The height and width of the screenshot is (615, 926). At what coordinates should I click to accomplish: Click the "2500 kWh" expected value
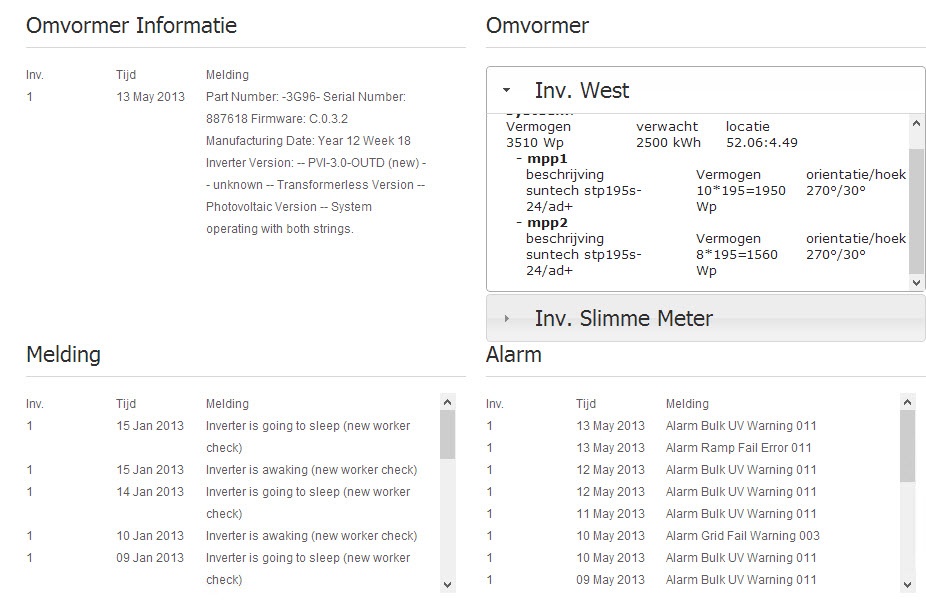[x=669, y=142]
